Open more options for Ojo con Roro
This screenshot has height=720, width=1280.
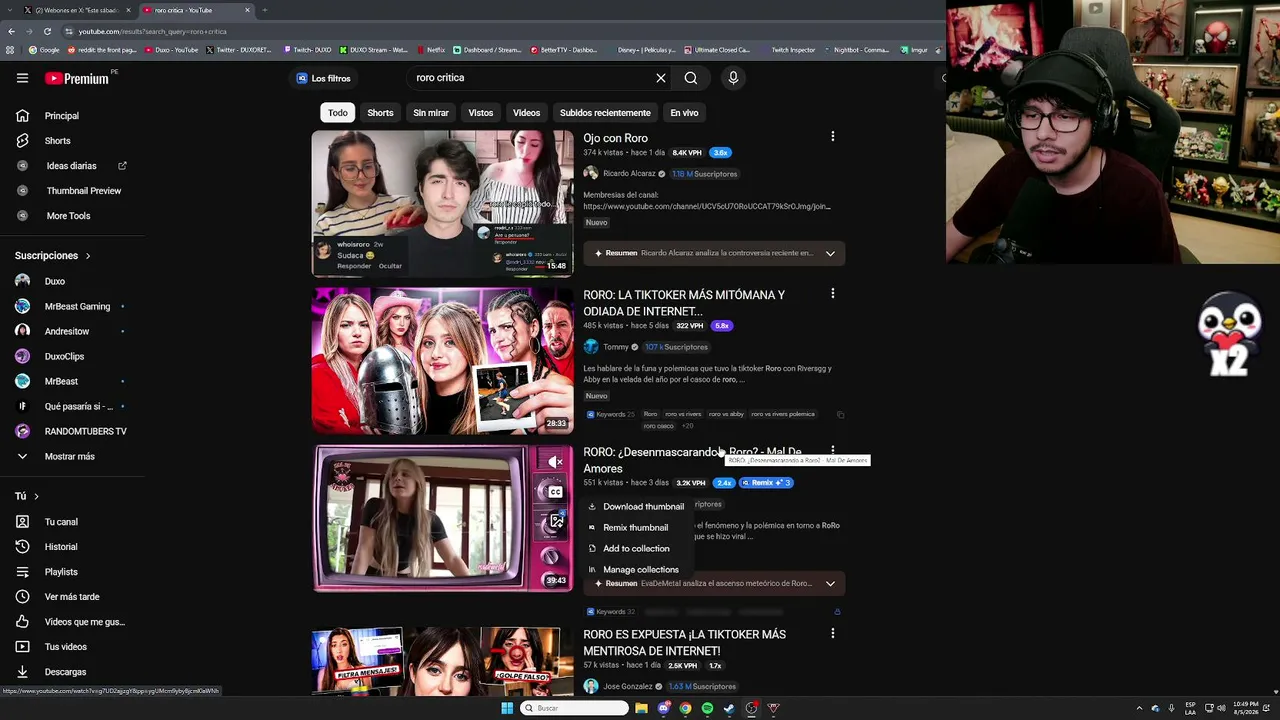[x=832, y=137]
